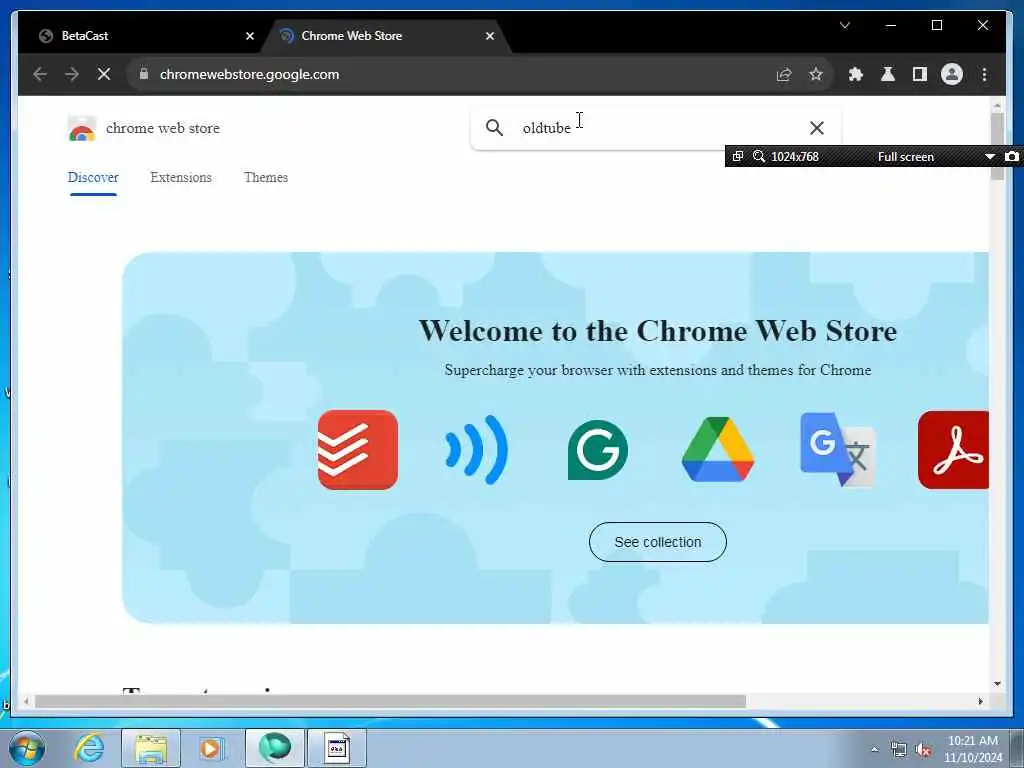This screenshot has width=1024, height=768.
Task: Expand the Full screen dropdown arrow
Action: pos(989,157)
